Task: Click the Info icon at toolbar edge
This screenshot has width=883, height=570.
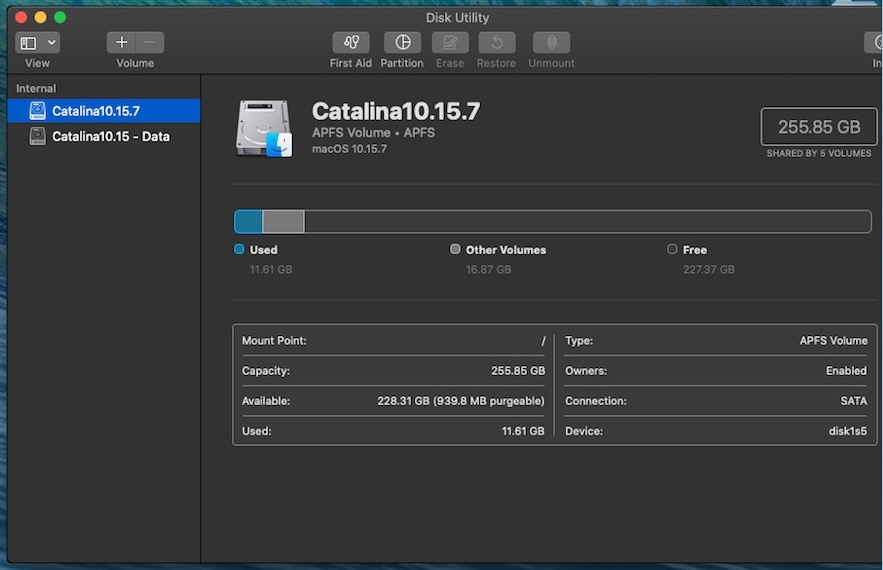Action: point(875,42)
